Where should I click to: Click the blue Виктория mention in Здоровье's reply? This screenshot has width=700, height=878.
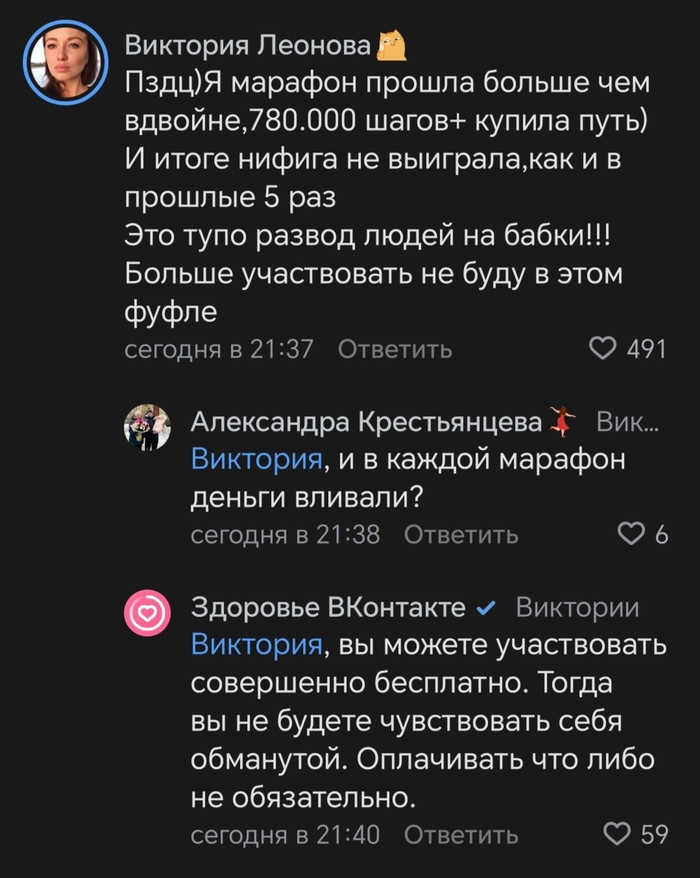pos(257,644)
